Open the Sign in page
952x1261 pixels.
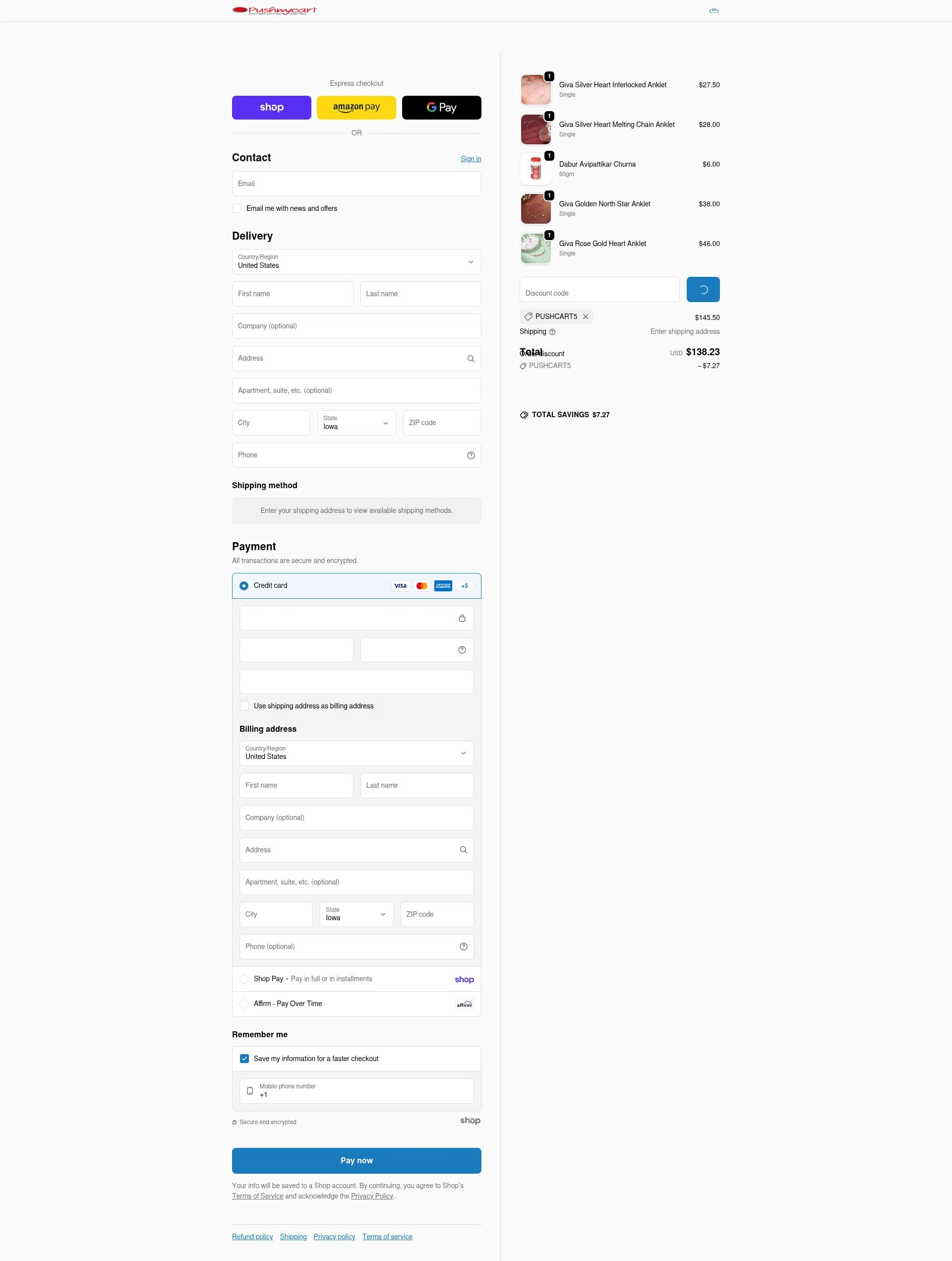click(471, 158)
